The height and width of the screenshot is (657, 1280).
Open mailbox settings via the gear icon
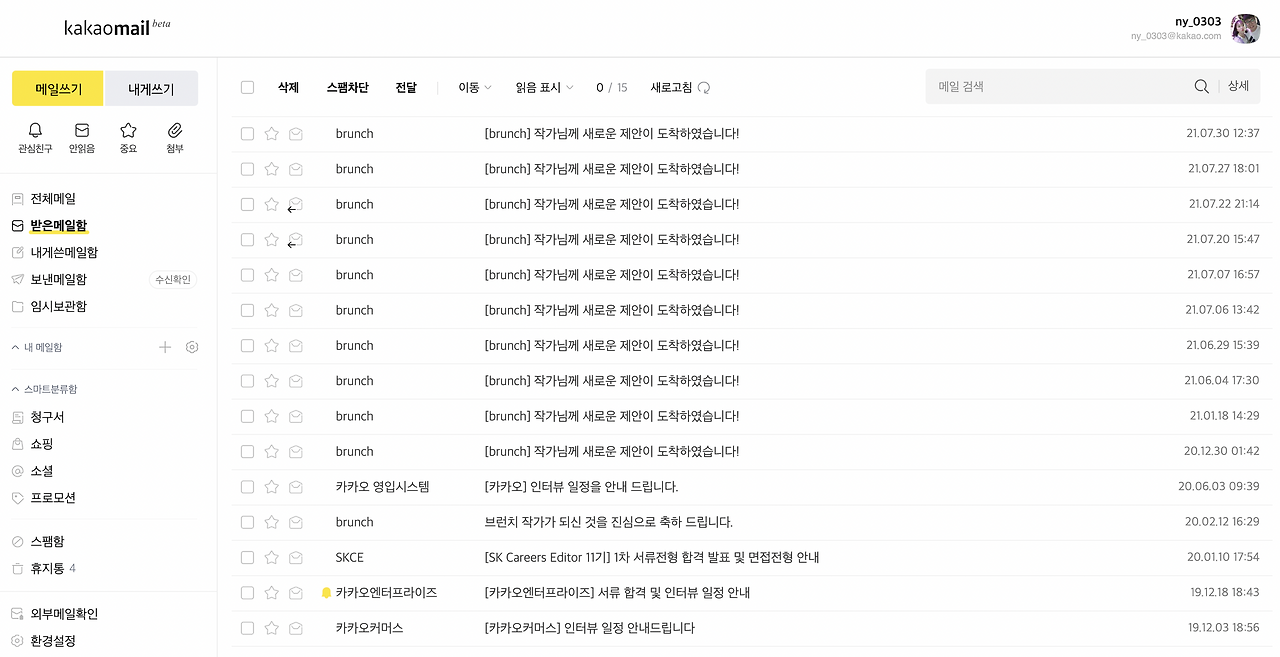(x=192, y=347)
